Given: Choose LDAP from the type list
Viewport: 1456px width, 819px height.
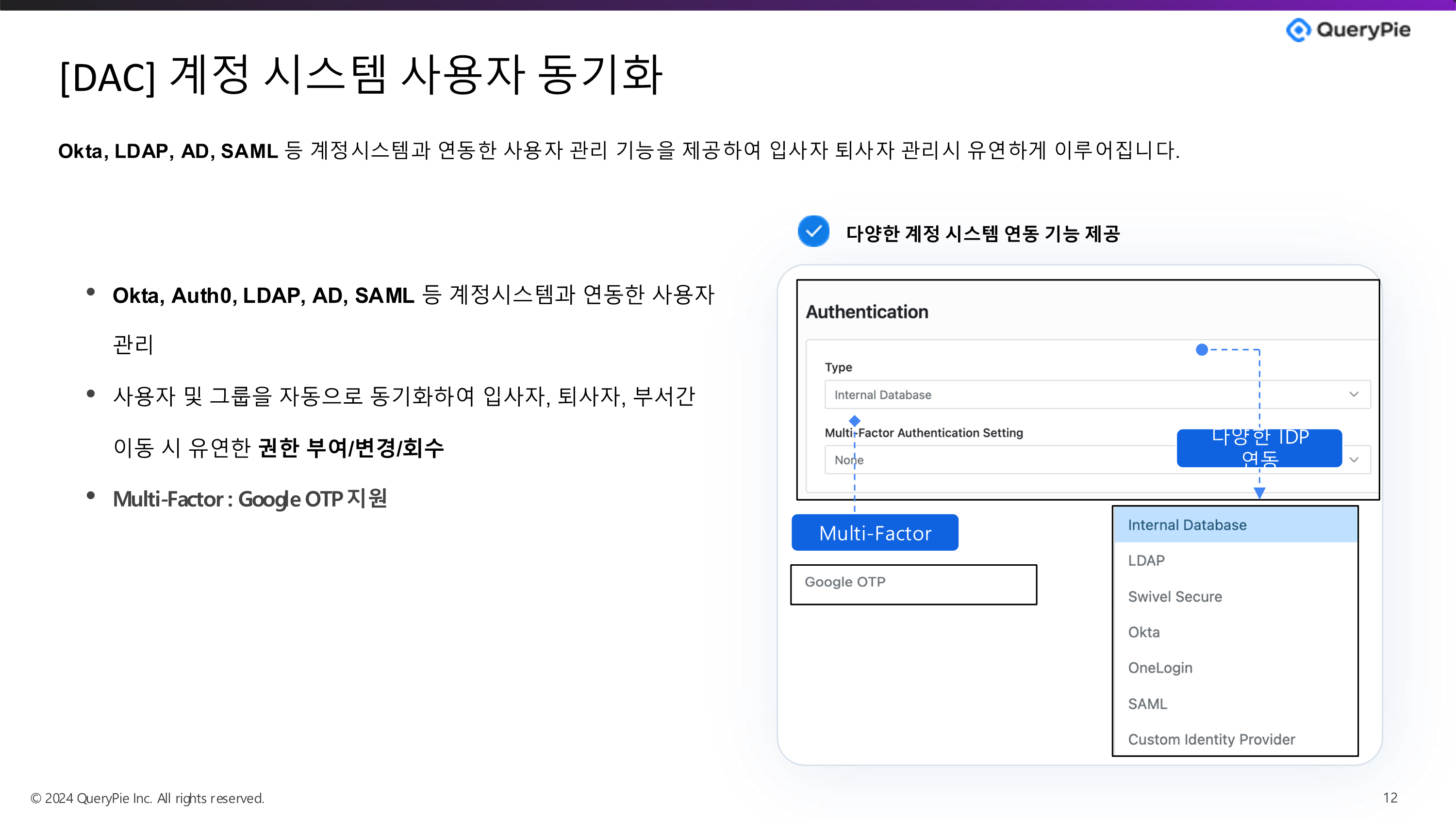Looking at the screenshot, I should [x=1146, y=561].
